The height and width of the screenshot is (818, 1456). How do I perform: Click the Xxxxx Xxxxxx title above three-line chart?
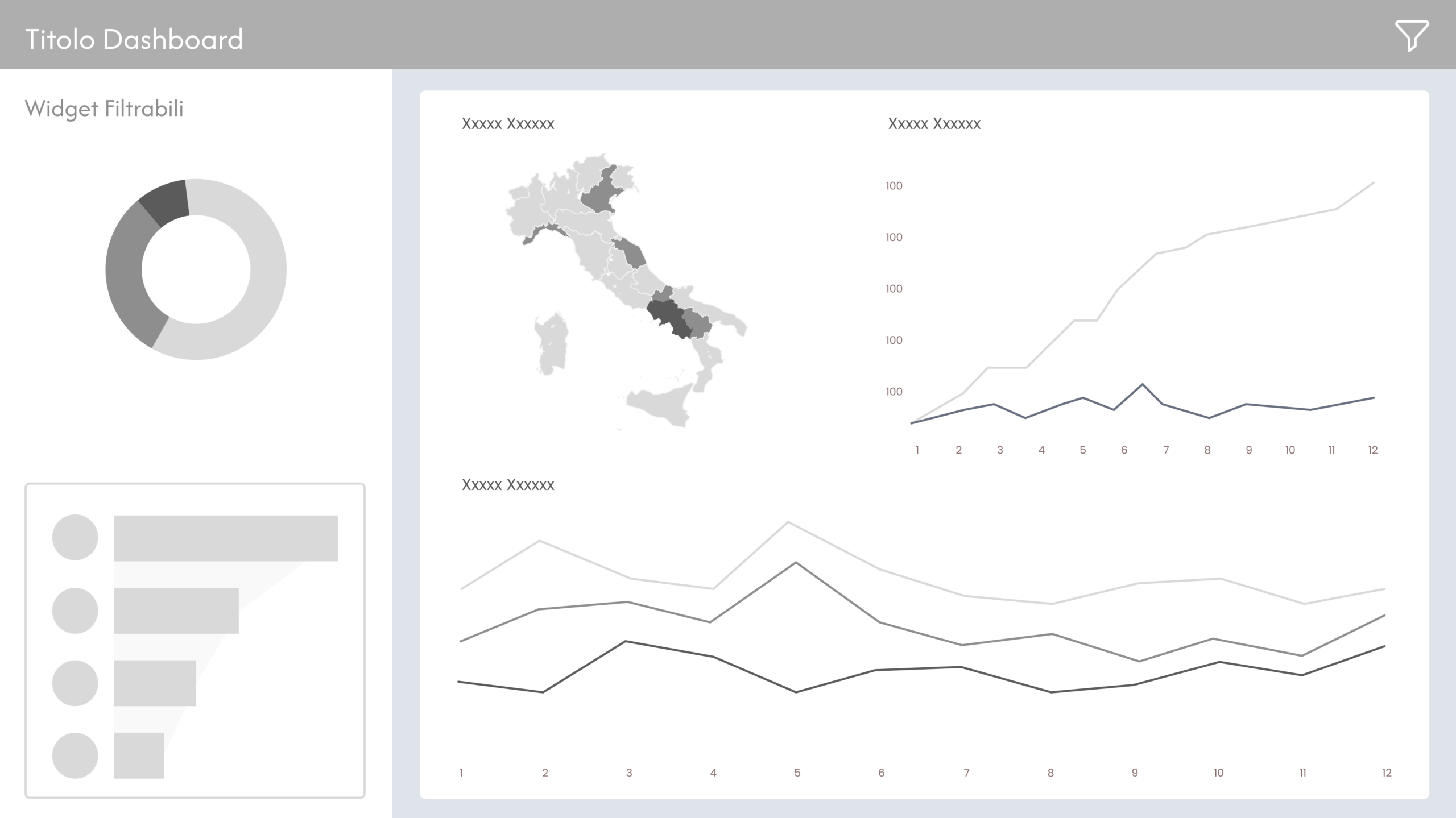point(508,484)
